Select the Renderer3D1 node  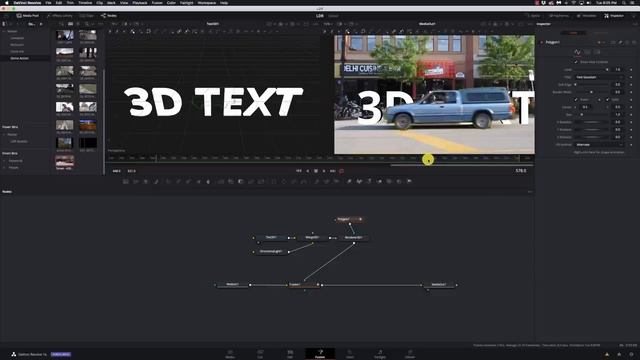[x=353, y=237]
